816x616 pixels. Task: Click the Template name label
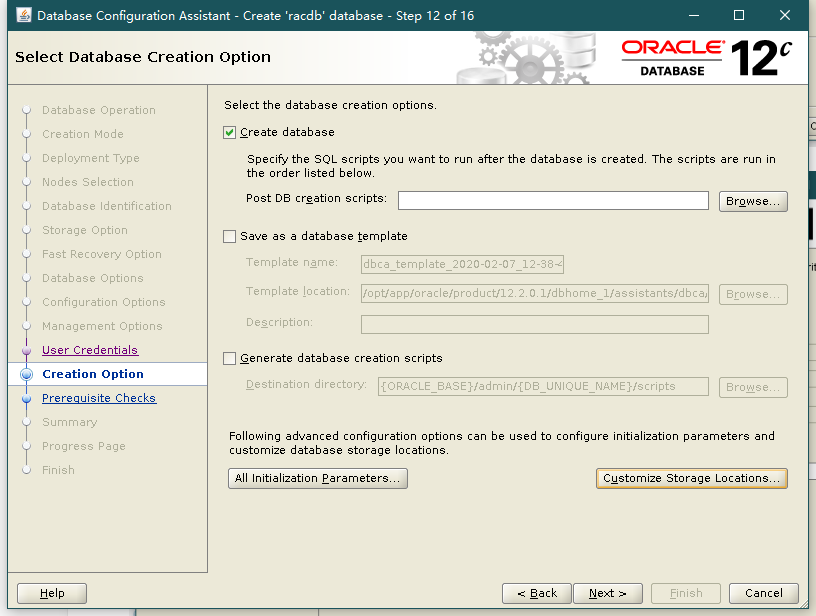tap(292, 262)
